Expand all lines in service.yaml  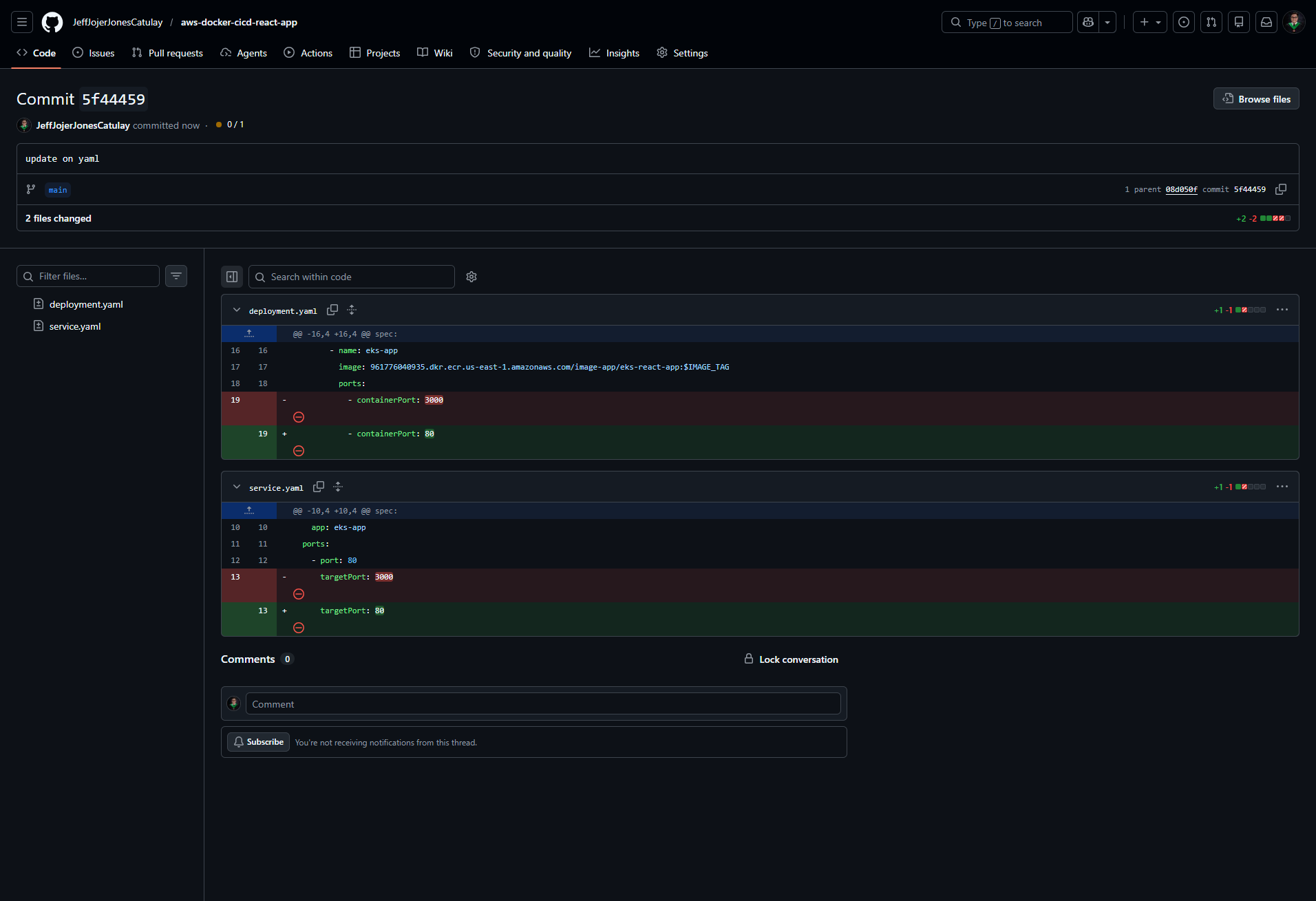[x=338, y=487]
